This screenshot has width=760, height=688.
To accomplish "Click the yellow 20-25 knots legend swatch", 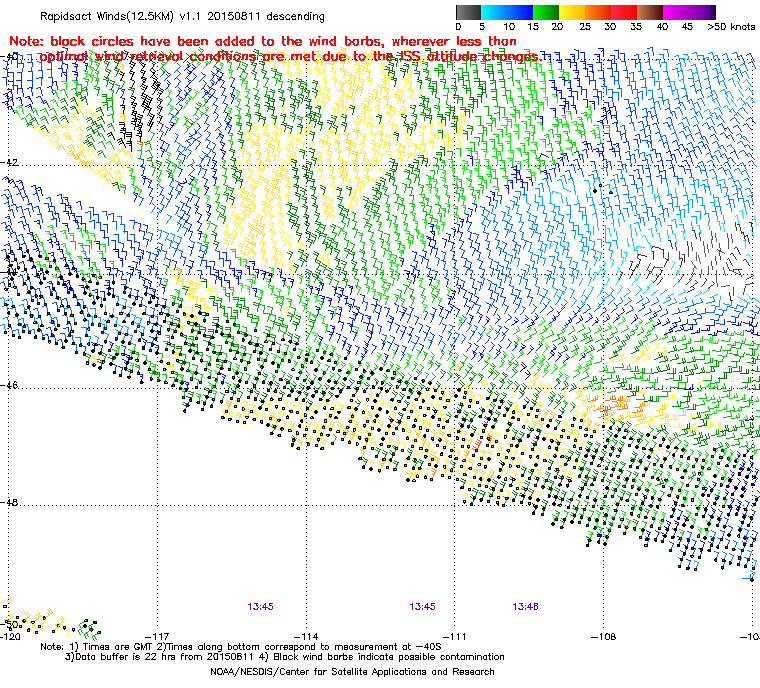I will pos(572,12).
